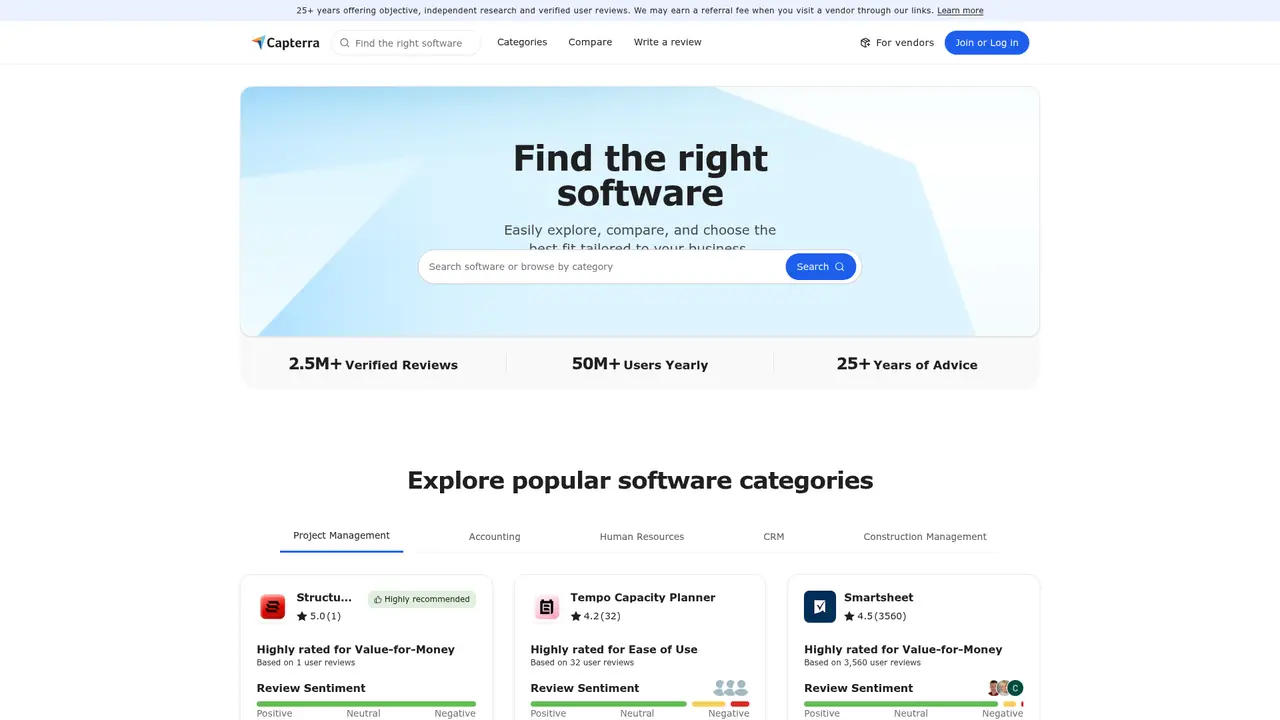
Task: Click Based on 3,560 user reviews text
Action: 863,663
